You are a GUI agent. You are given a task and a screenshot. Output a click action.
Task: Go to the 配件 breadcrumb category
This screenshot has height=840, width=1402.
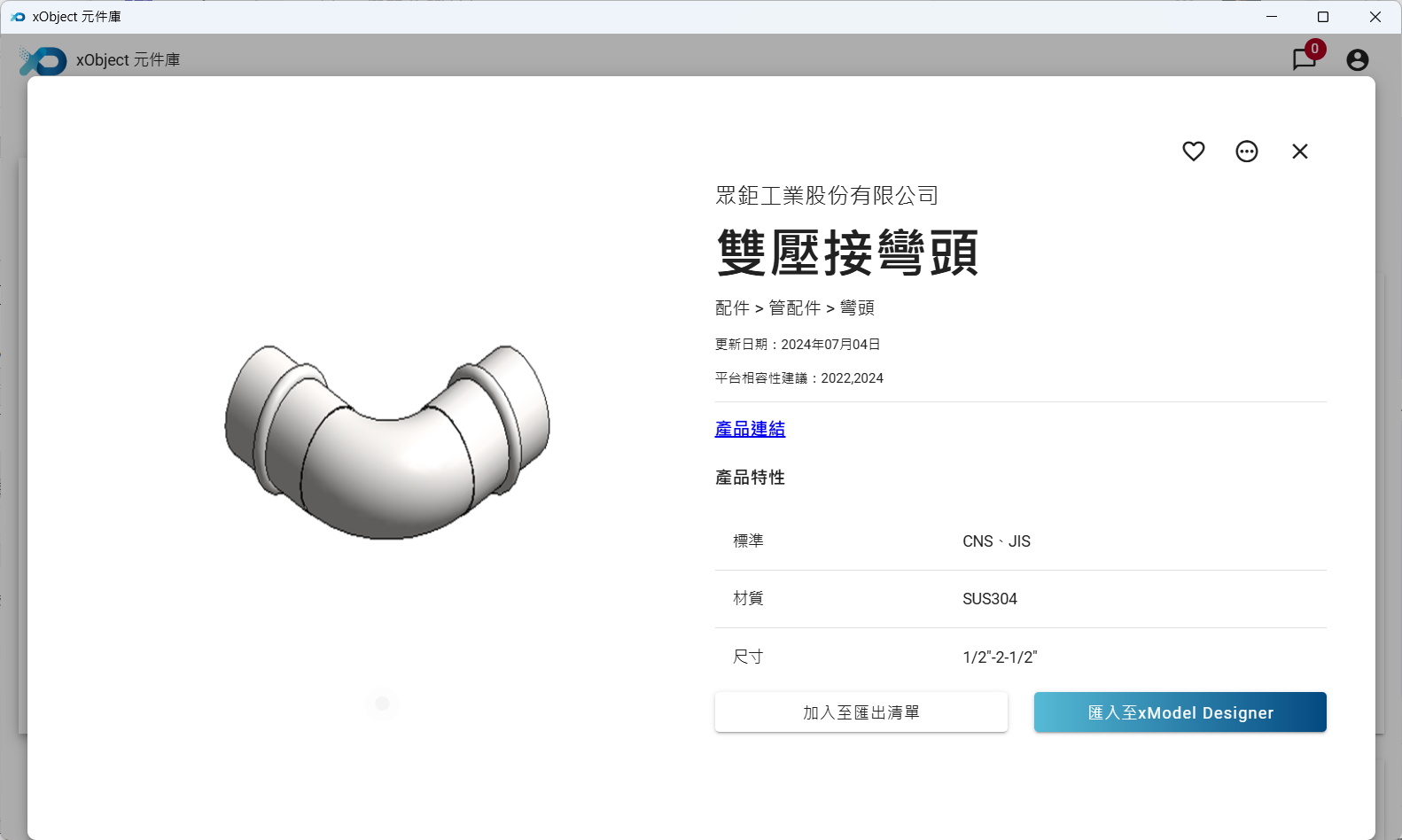pyautogui.click(x=732, y=308)
